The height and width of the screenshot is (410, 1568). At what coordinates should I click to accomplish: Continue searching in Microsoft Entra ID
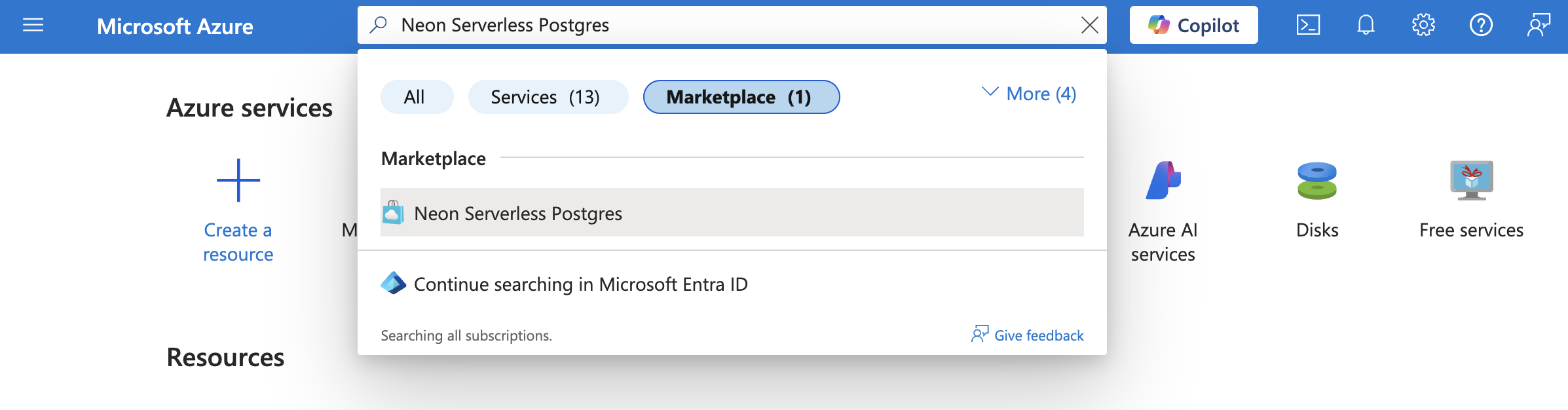pyautogui.click(x=580, y=284)
